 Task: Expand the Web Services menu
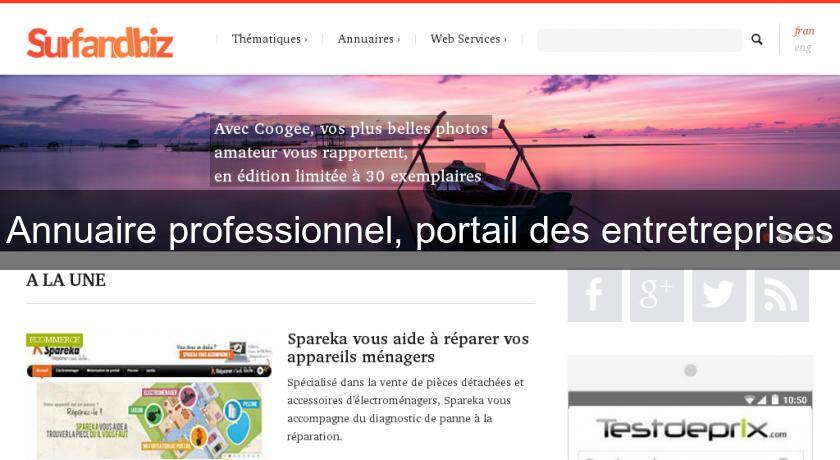tap(468, 39)
